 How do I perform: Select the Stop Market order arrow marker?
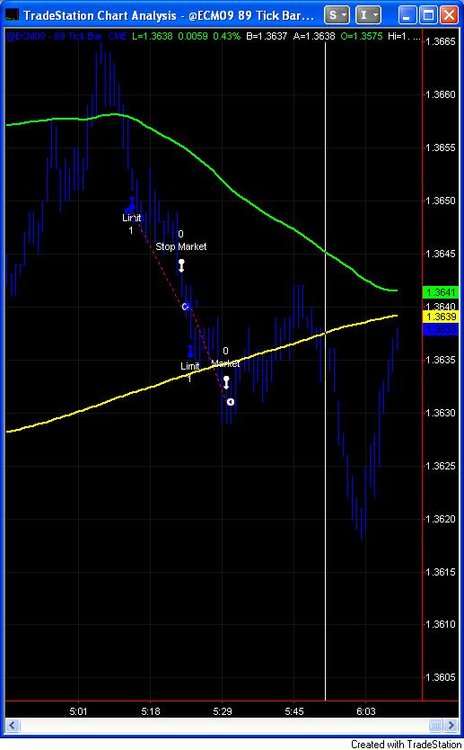pyautogui.click(x=181, y=266)
